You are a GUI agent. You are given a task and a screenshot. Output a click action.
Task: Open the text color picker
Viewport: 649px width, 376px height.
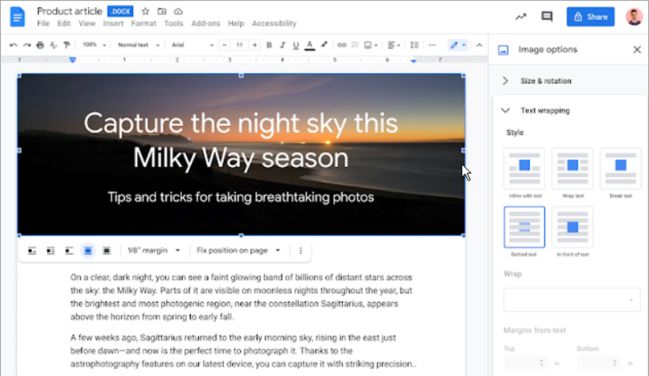pos(310,45)
